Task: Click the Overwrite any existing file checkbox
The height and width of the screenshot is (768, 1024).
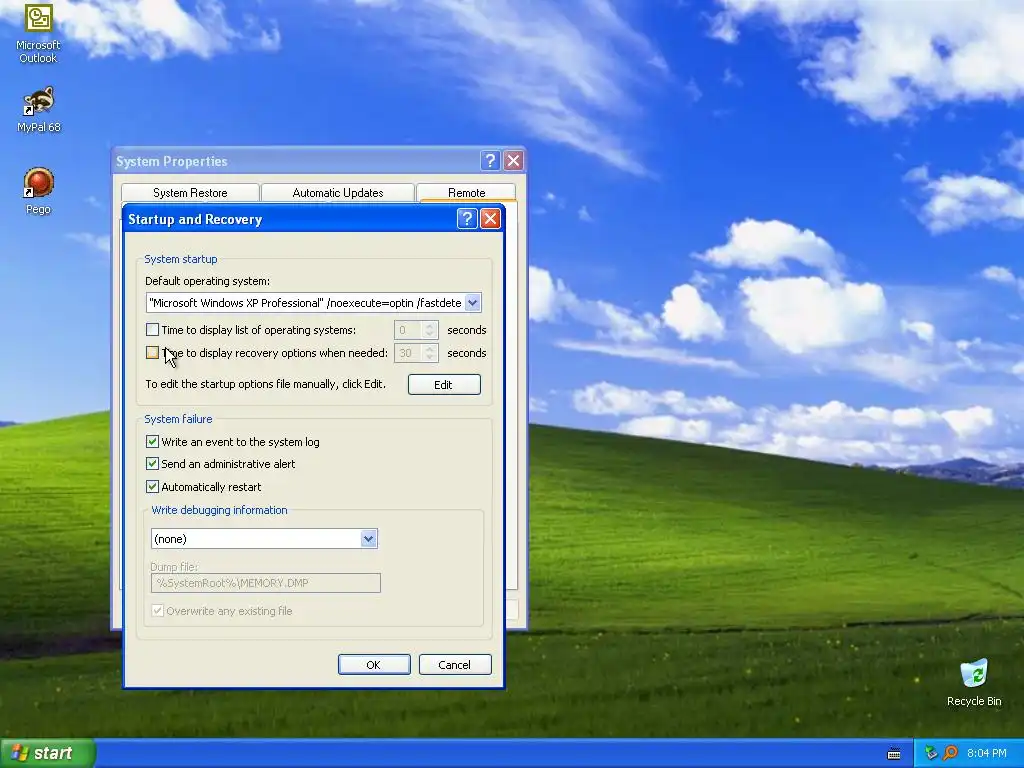Action: click(157, 611)
